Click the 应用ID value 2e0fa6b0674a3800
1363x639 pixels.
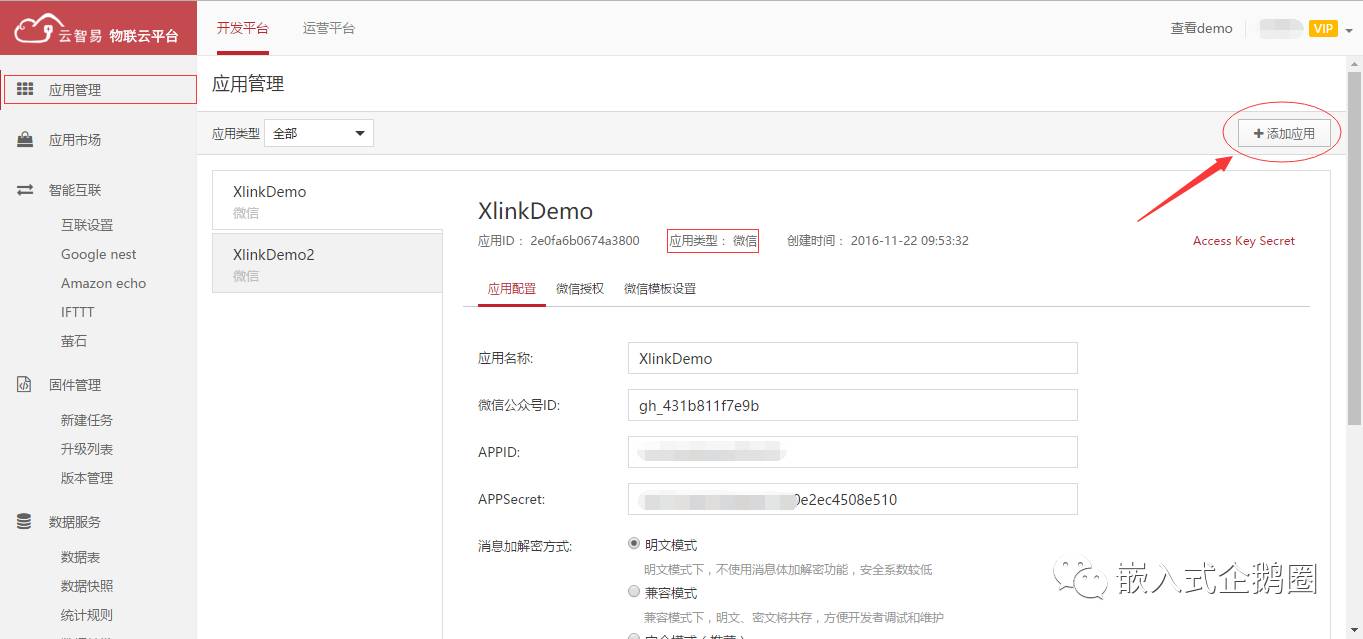point(585,240)
